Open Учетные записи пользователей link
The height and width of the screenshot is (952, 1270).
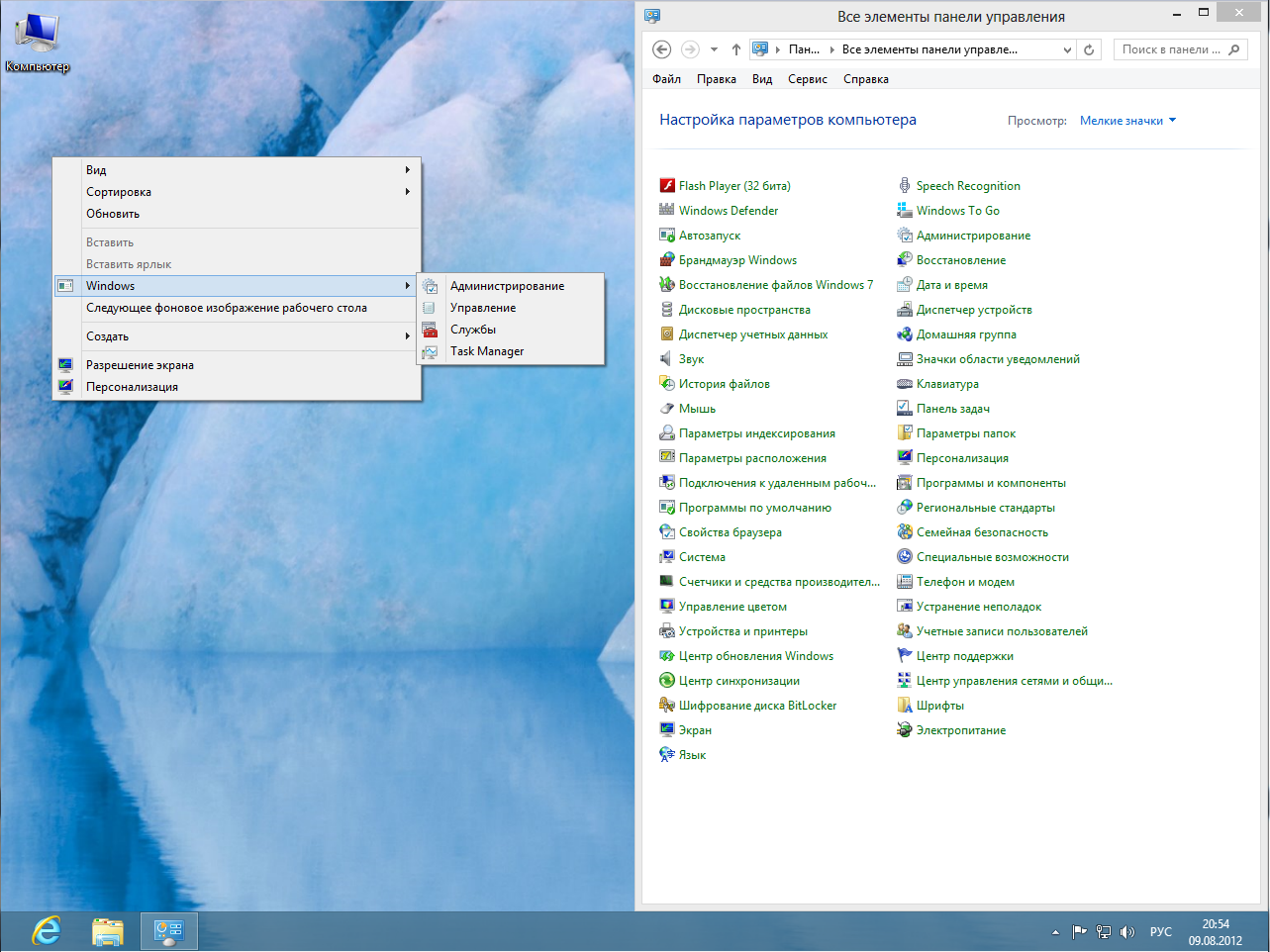[1002, 631]
